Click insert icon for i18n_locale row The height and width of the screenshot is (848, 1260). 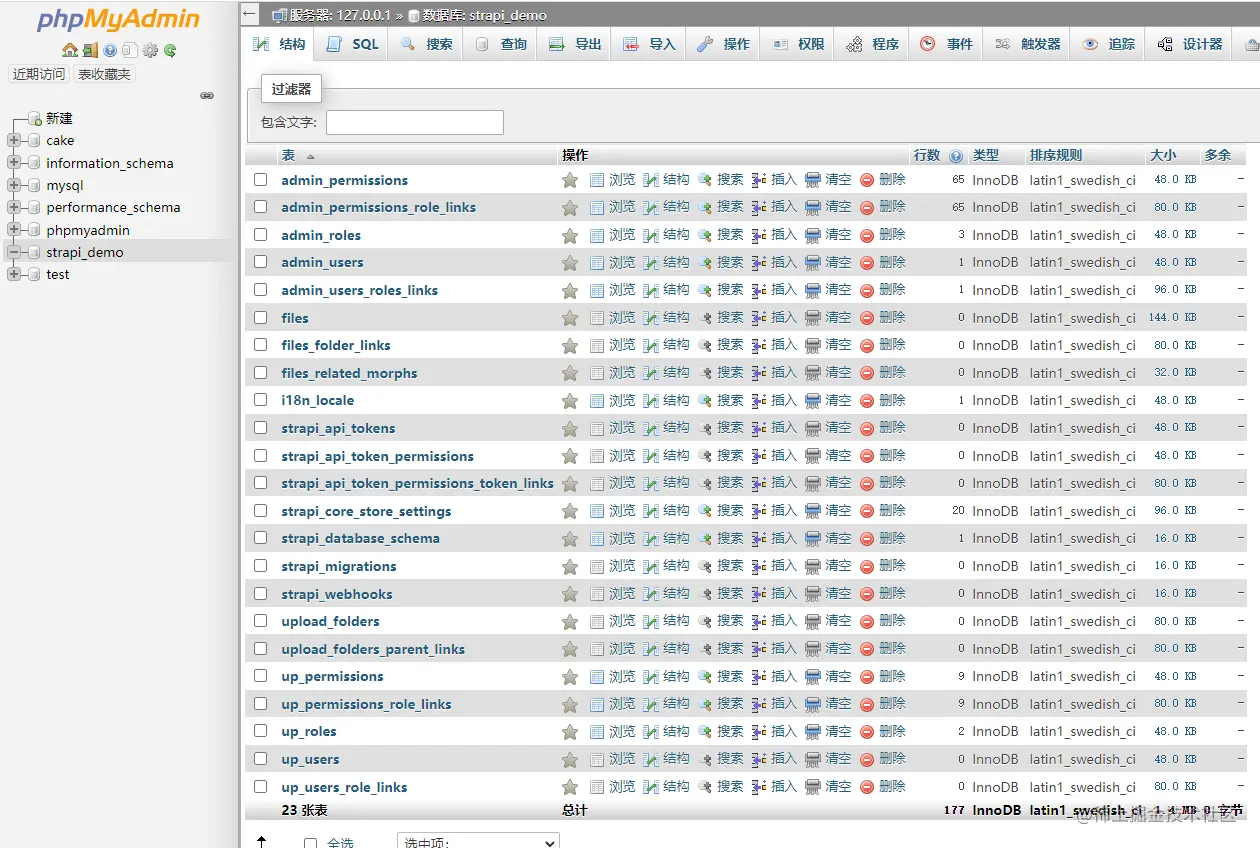click(x=759, y=400)
